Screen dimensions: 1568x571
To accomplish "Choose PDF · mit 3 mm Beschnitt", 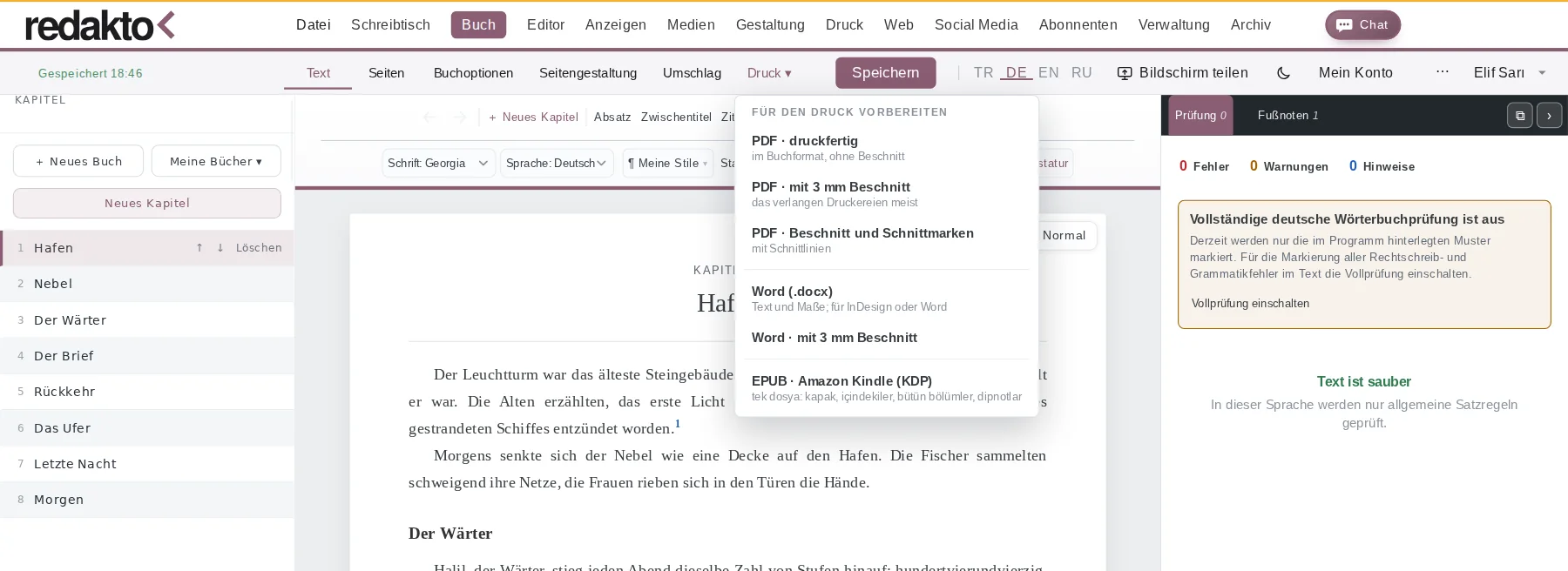I will [887, 194].
